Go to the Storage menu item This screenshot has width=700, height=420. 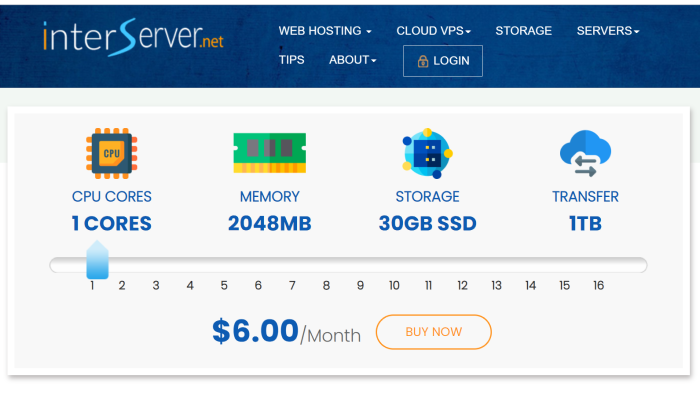pyautogui.click(x=523, y=31)
